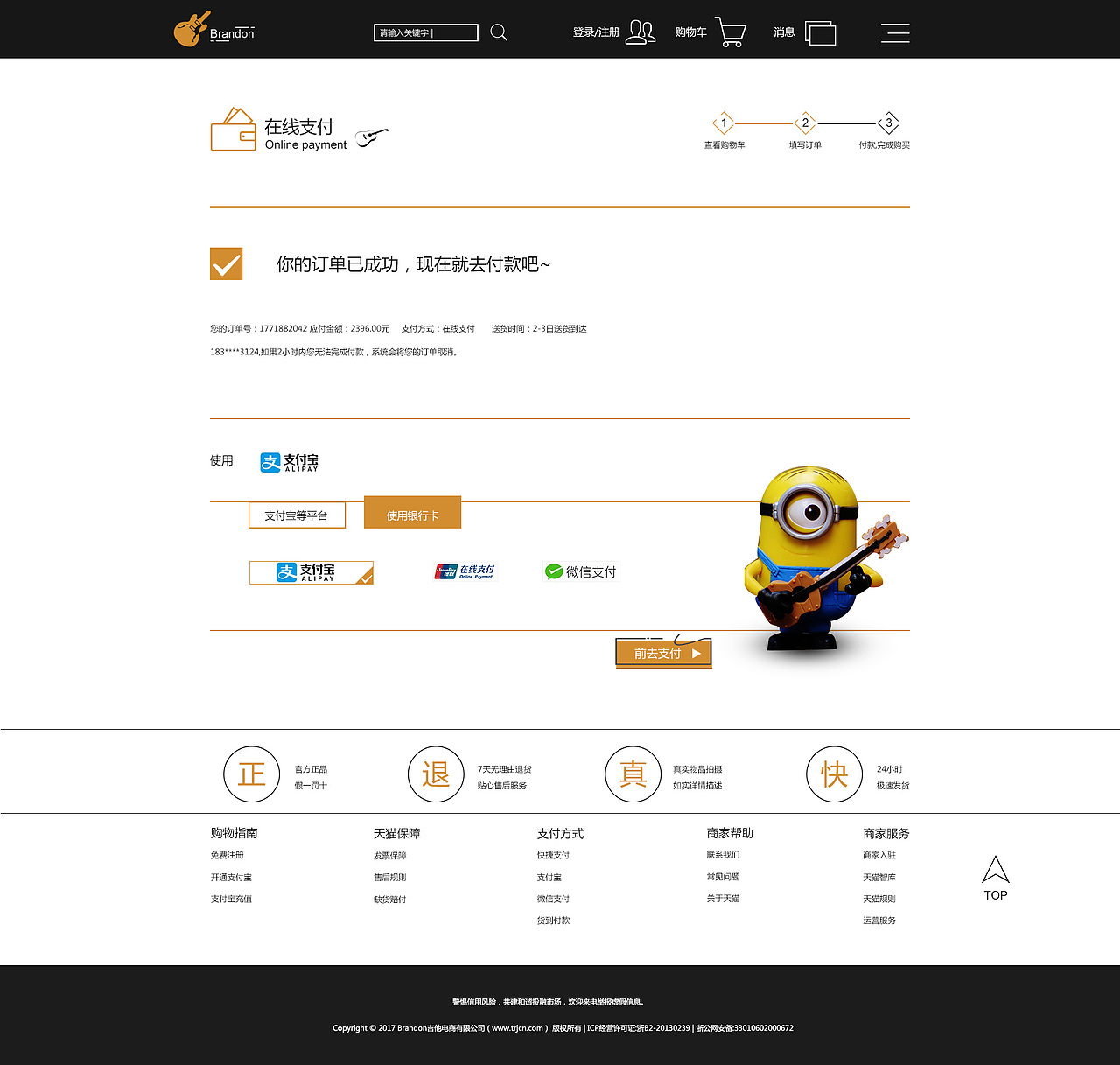Click the 正 circle icon for 官方正品

click(x=251, y=774)
